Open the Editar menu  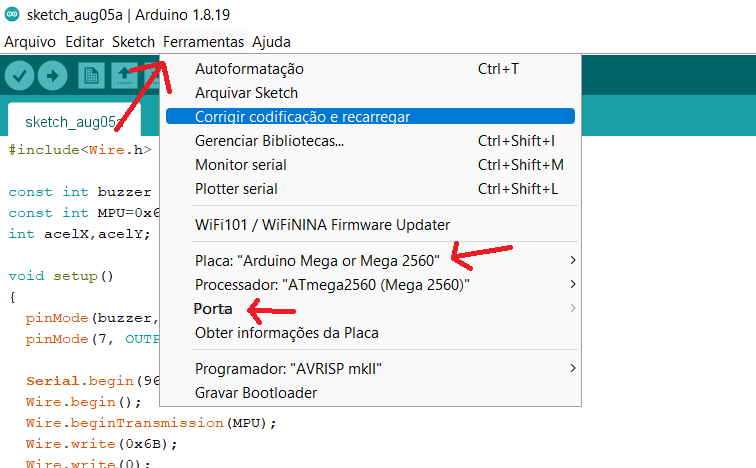(x=84, y=42)
